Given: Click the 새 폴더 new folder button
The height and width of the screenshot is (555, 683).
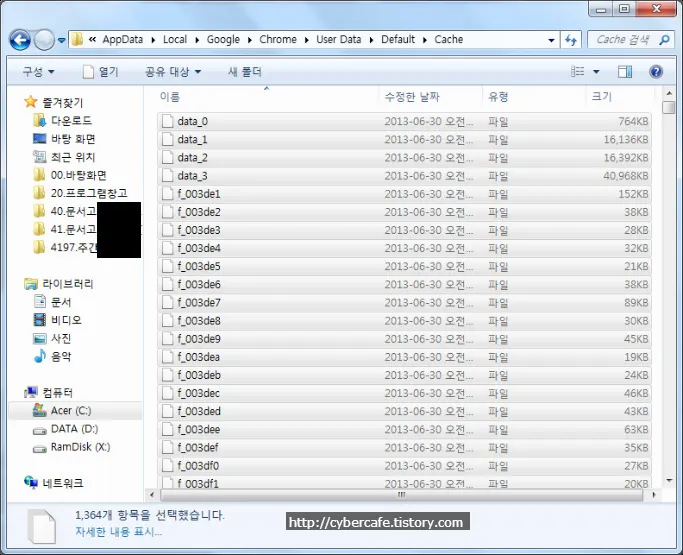Looking at the screenshot, I should [x=245, y=71].
